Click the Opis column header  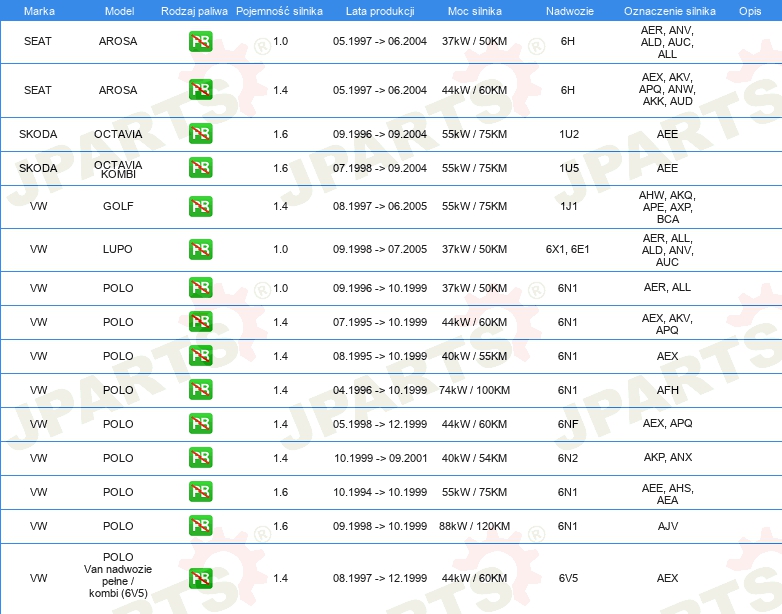750,11
